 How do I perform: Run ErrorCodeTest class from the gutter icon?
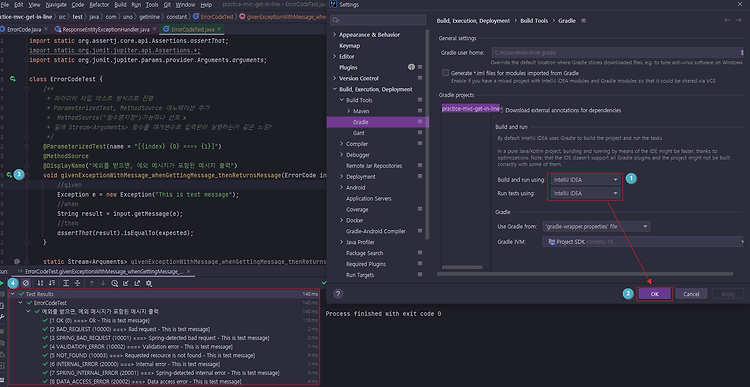13,79
